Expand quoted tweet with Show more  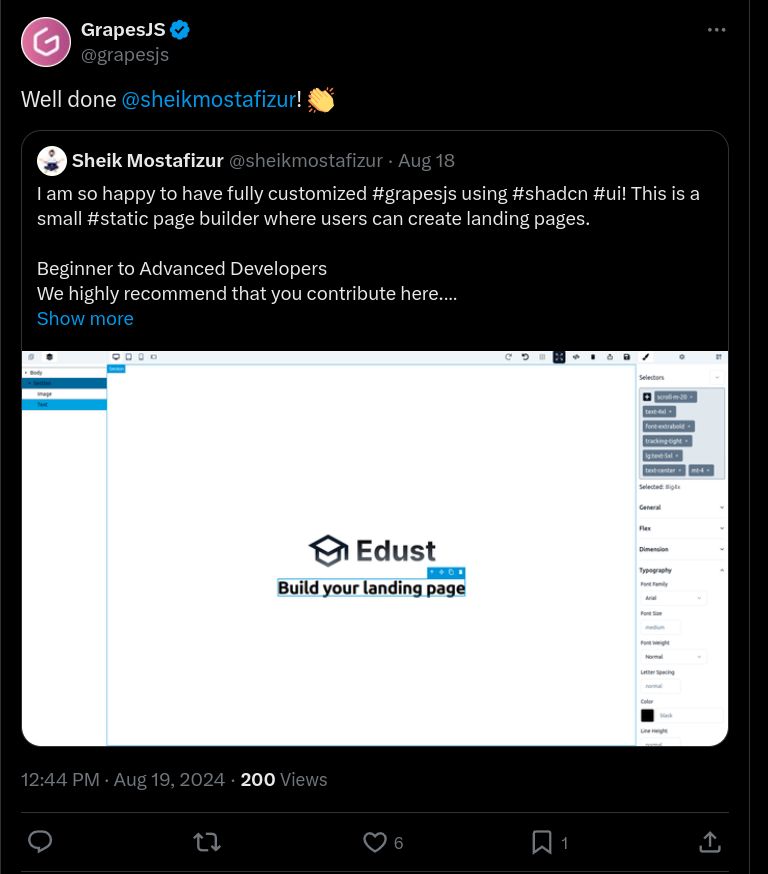click(x=85, y=319)
